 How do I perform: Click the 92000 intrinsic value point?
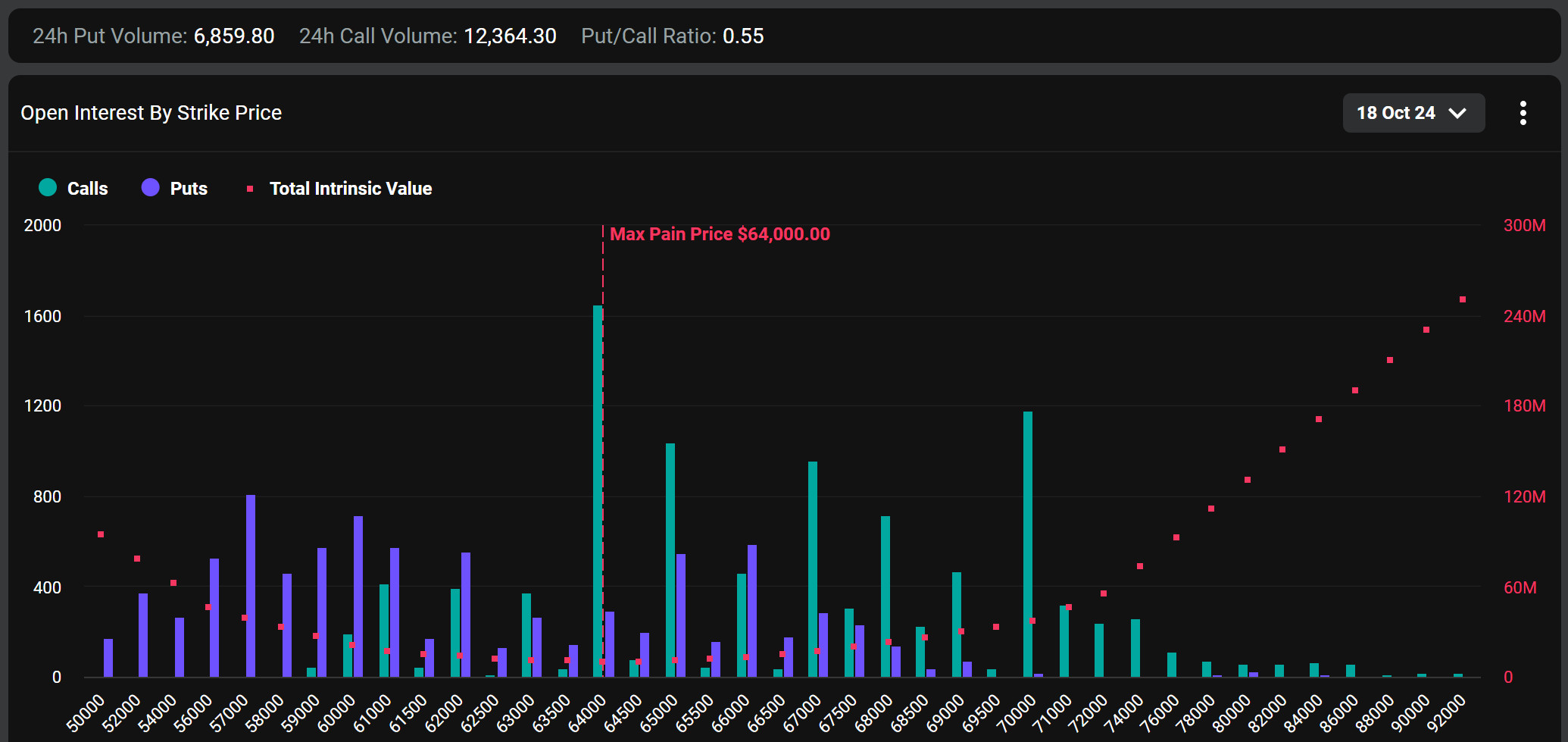click(1463, 299)
